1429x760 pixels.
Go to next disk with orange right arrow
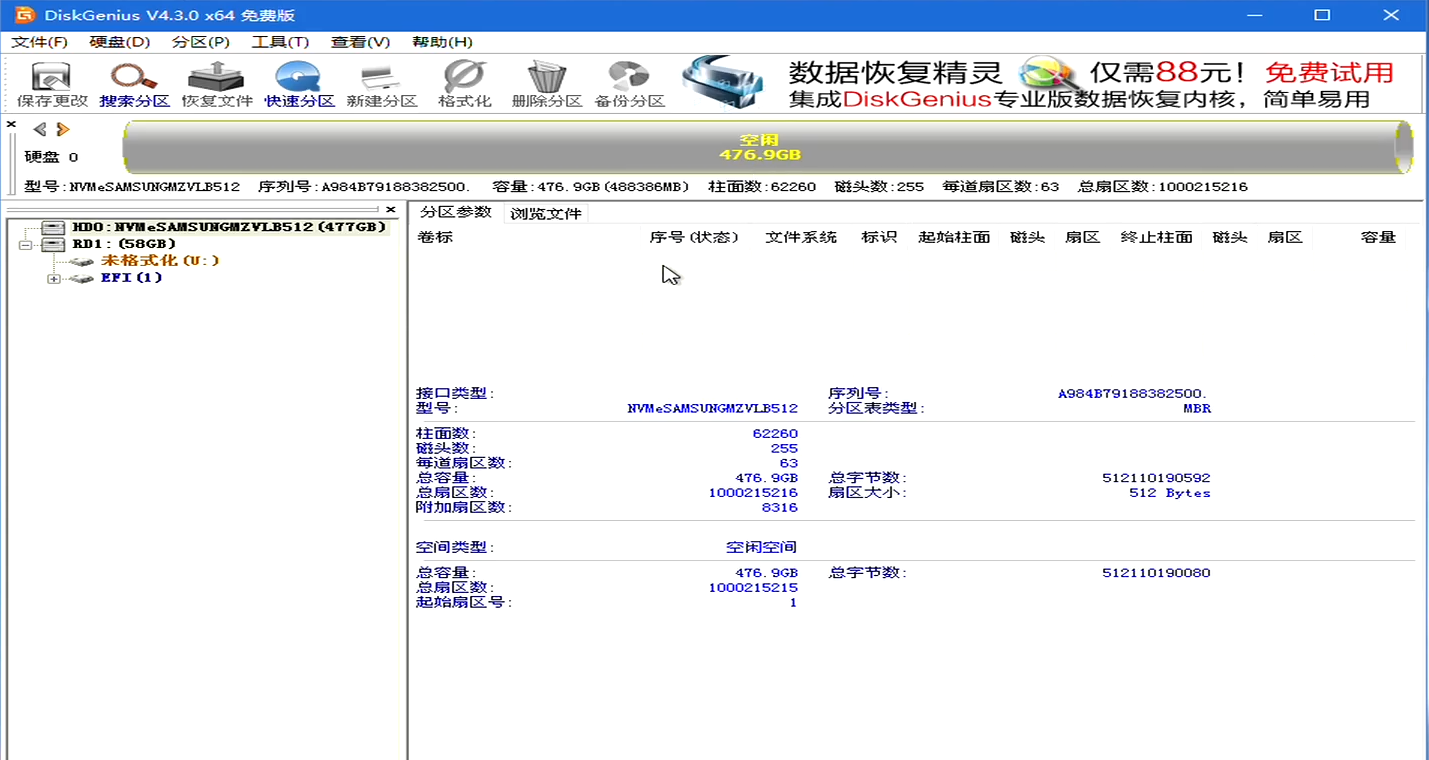[x=63, y=129]
